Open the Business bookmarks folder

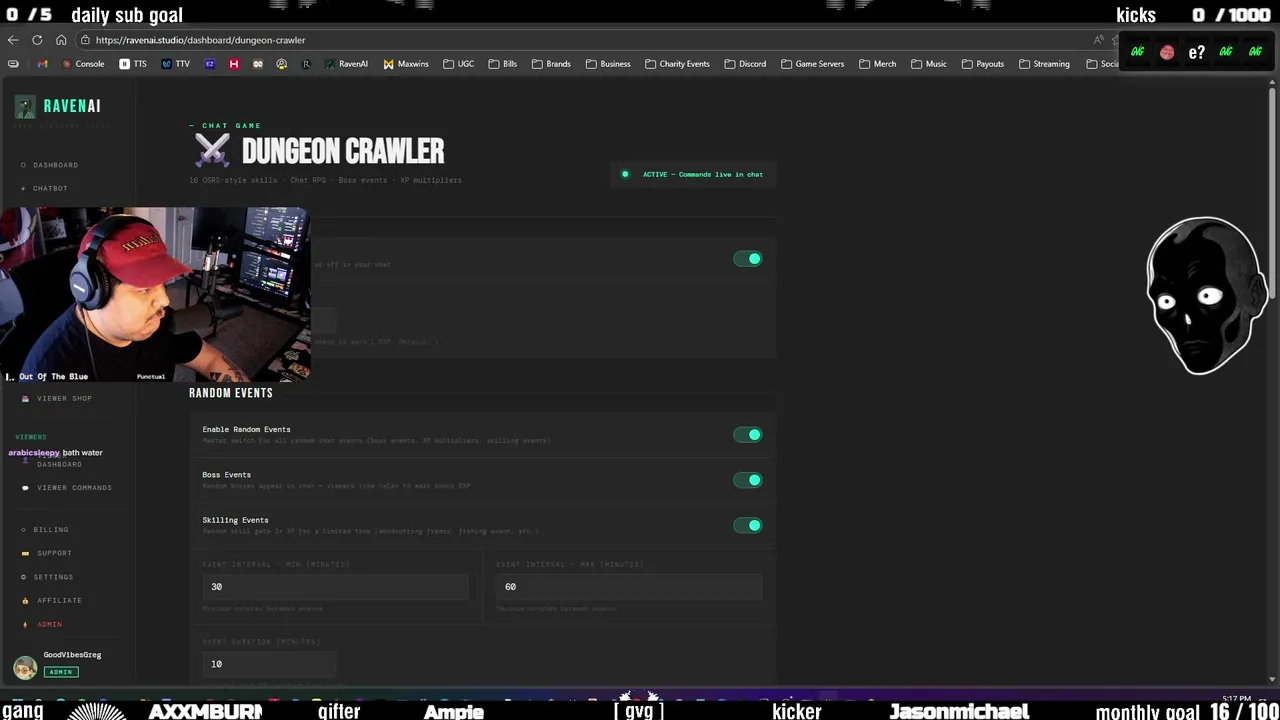click(x=608, y=64)
